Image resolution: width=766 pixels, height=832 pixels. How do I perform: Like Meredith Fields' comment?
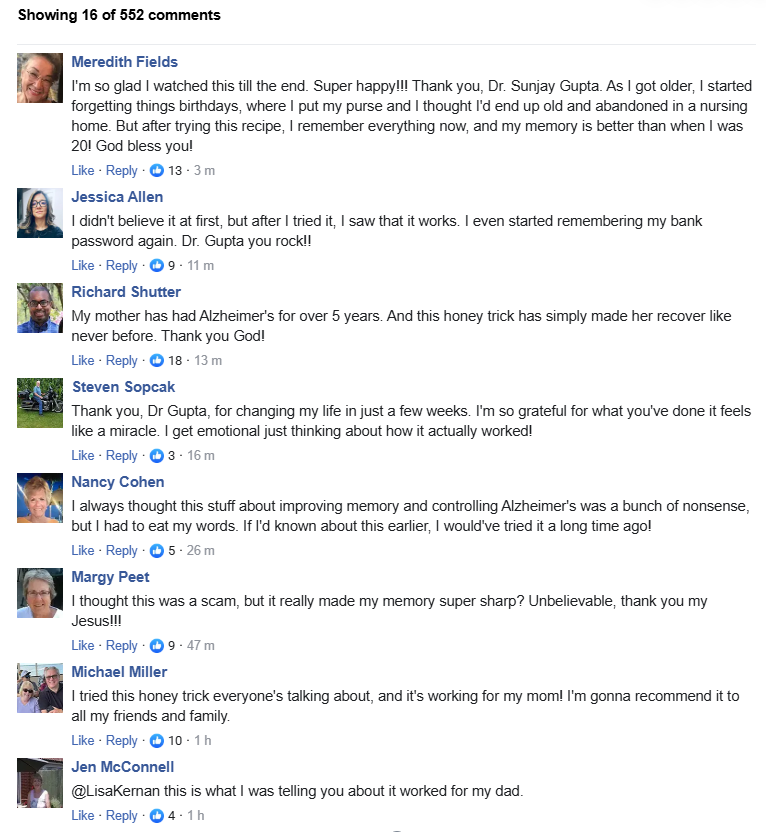(83, 170)
